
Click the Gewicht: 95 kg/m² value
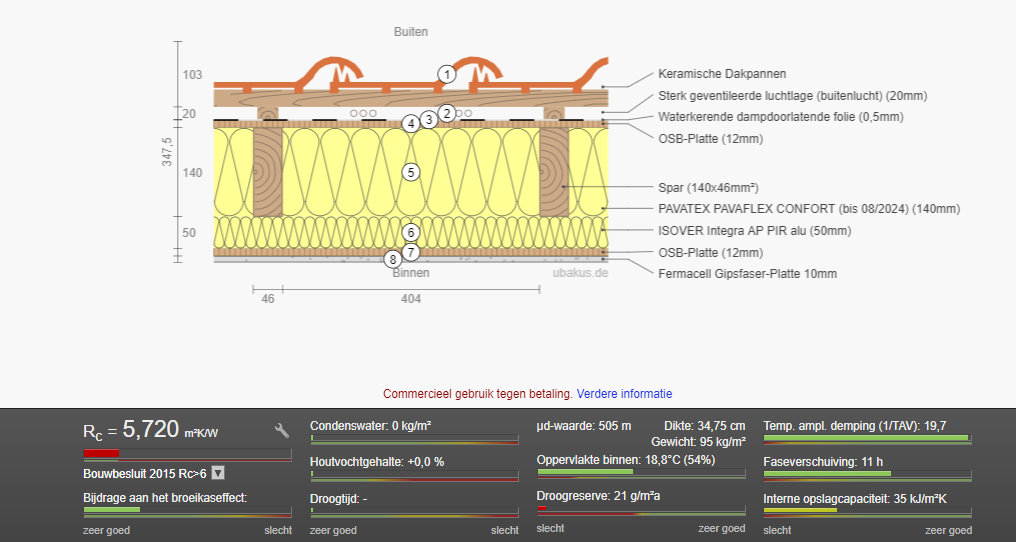tap(698, 442)
